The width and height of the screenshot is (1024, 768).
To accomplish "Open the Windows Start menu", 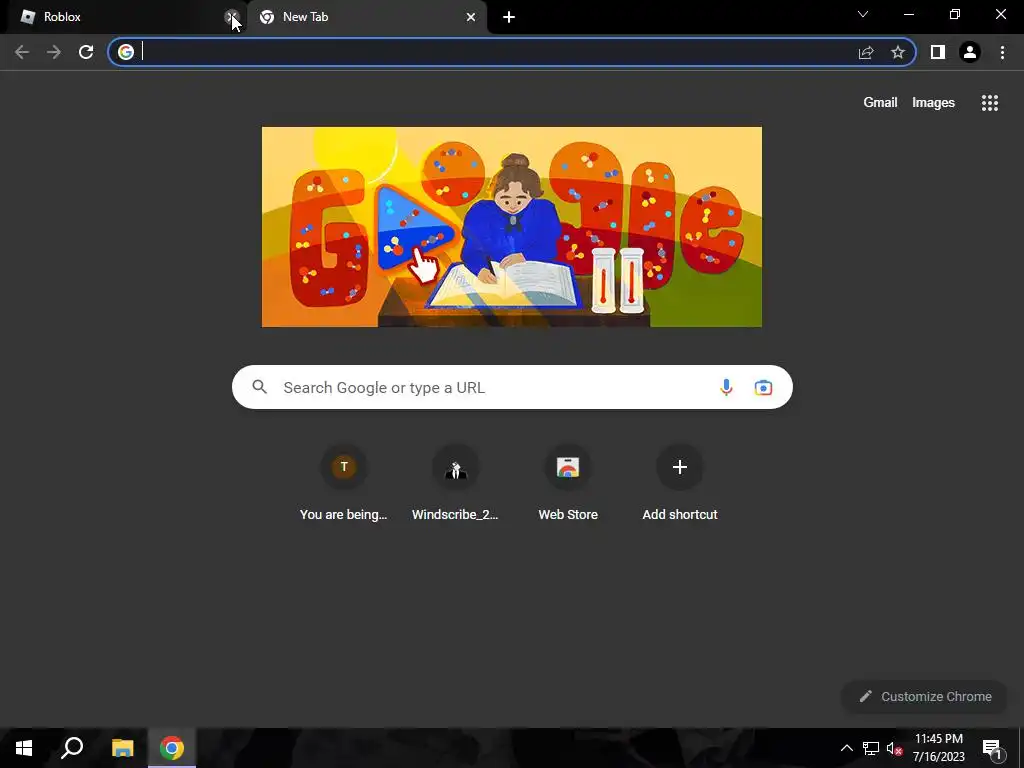I will pos(24,748).
